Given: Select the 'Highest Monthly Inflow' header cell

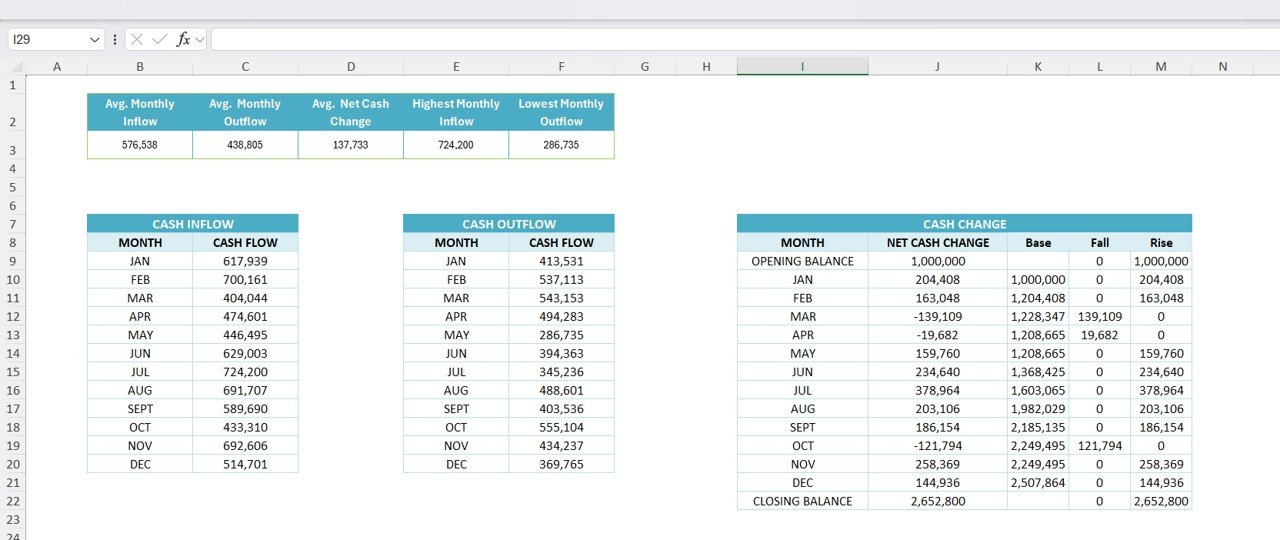Looking at the screenshot, I should 456,112.
